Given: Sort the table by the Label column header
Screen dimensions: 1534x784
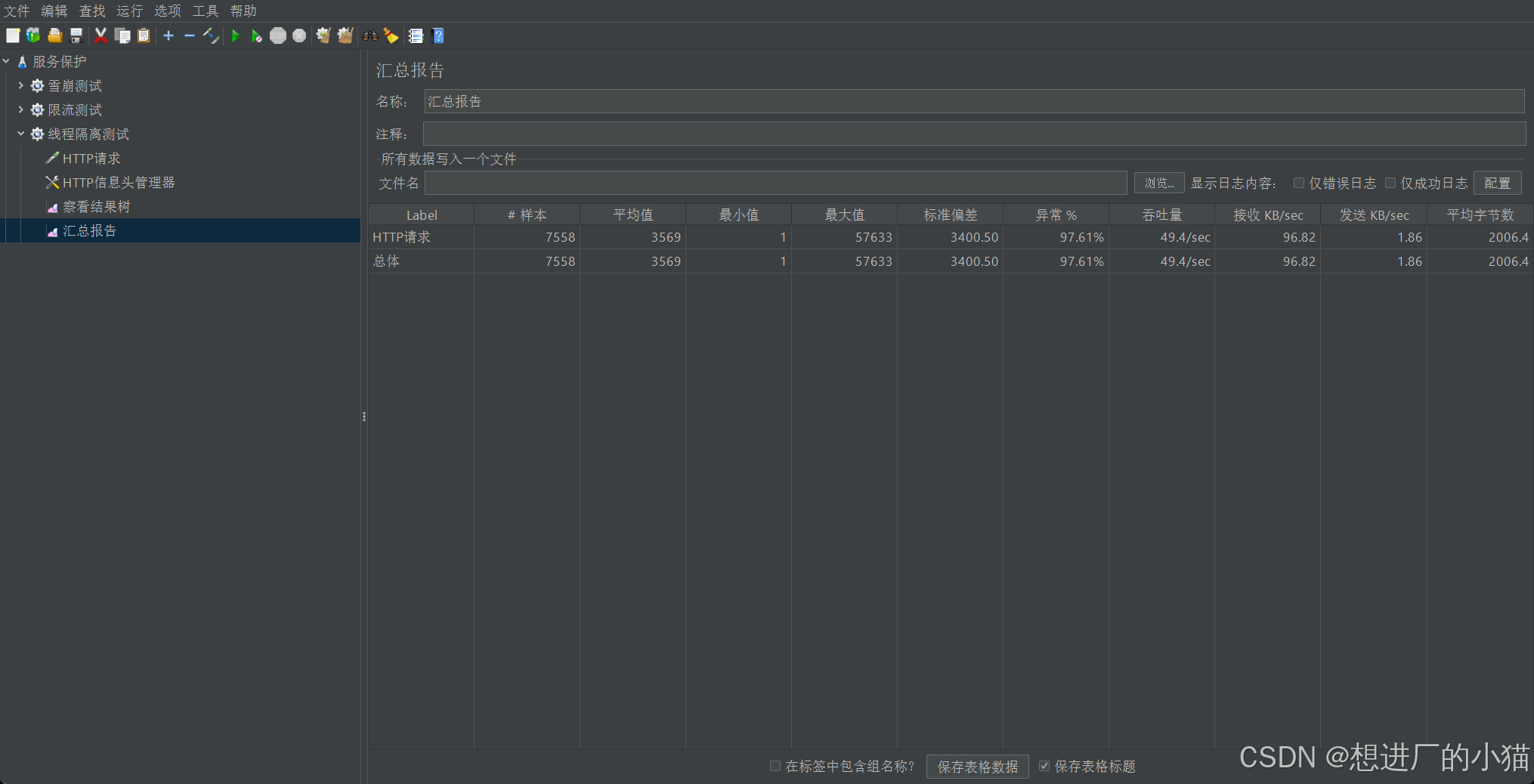Looking at the screenshot, I should click(x=422, y=215).
